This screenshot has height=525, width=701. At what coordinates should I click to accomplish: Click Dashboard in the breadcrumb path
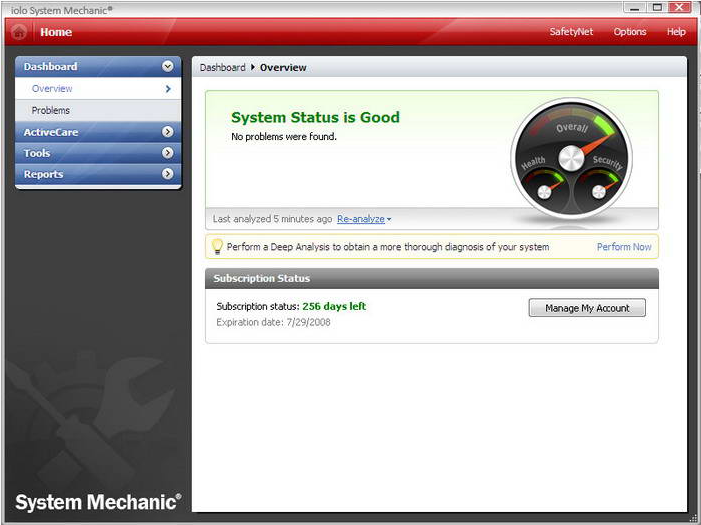point(222,68)
